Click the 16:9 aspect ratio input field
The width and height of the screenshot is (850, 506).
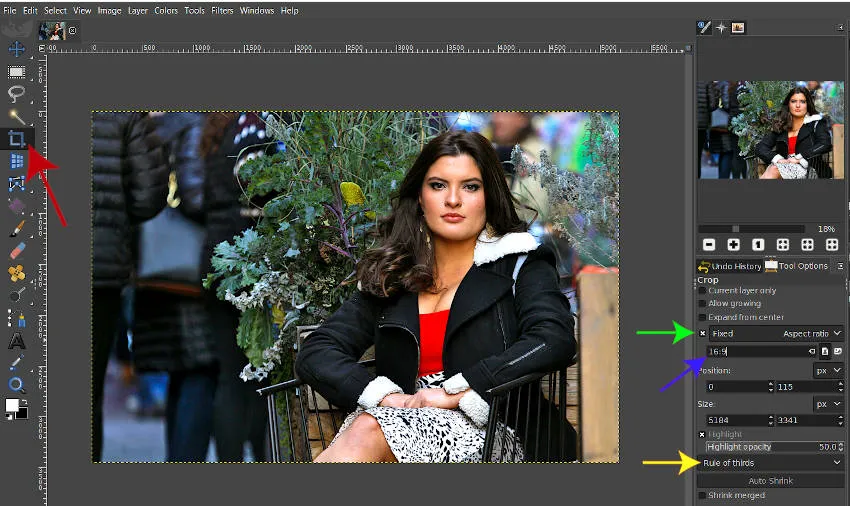(760, 352)
